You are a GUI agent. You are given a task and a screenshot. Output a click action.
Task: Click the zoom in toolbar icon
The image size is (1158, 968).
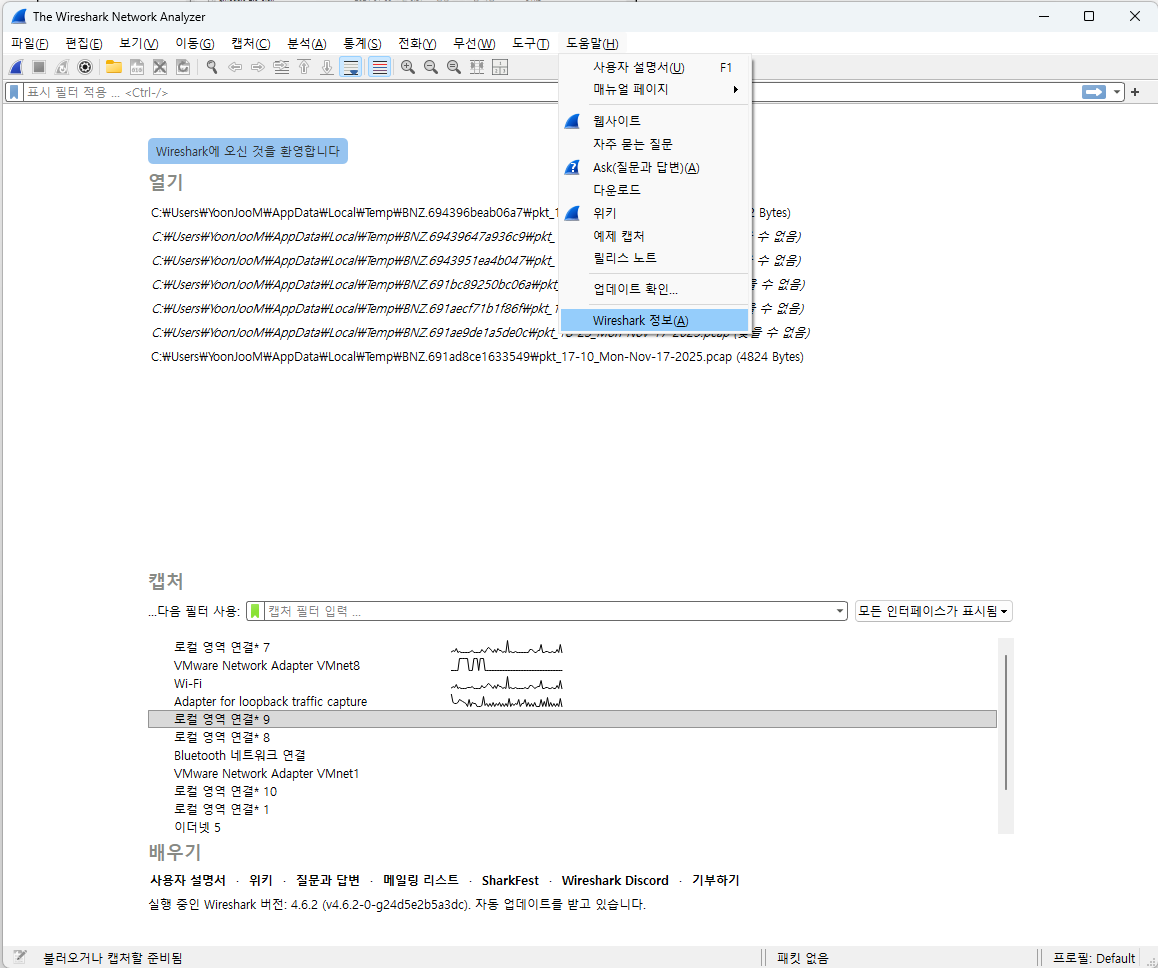pyautogui.click(x=408, y=67)
